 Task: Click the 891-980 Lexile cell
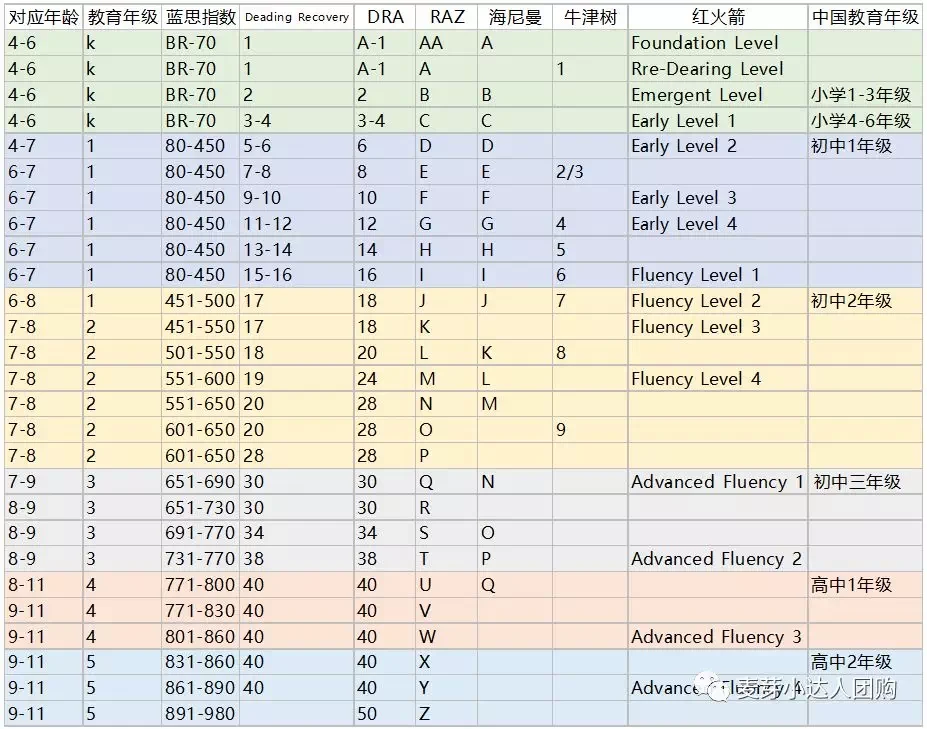pyautogui.click(x=200, y=714)
